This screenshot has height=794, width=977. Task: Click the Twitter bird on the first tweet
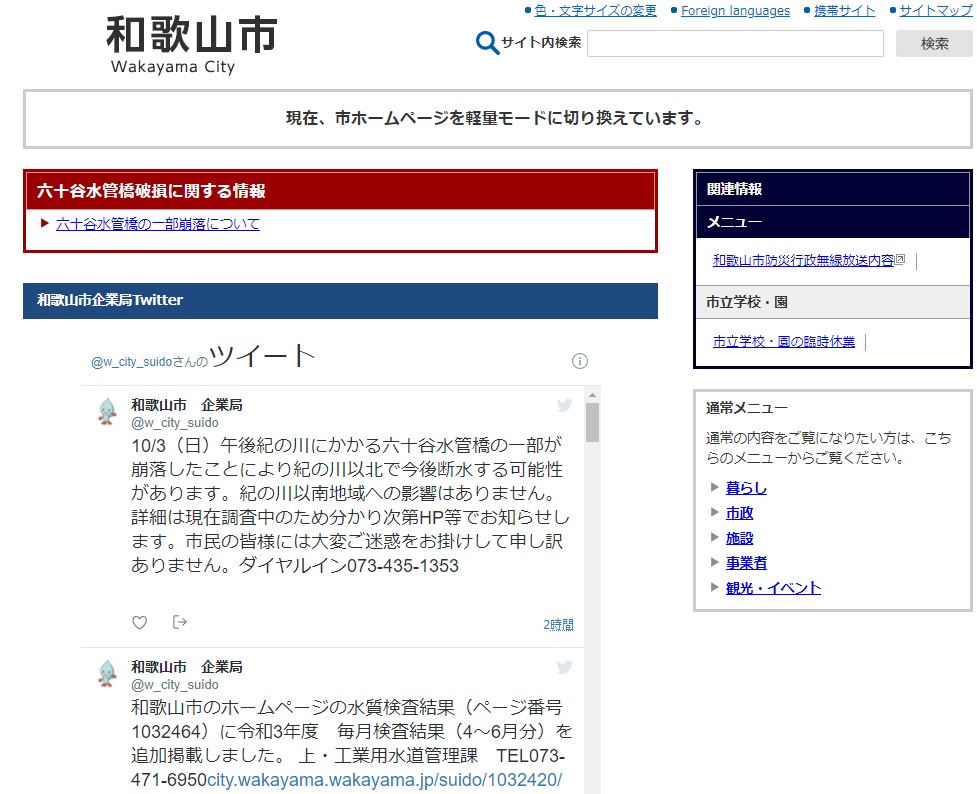click(x=565, y=405)
